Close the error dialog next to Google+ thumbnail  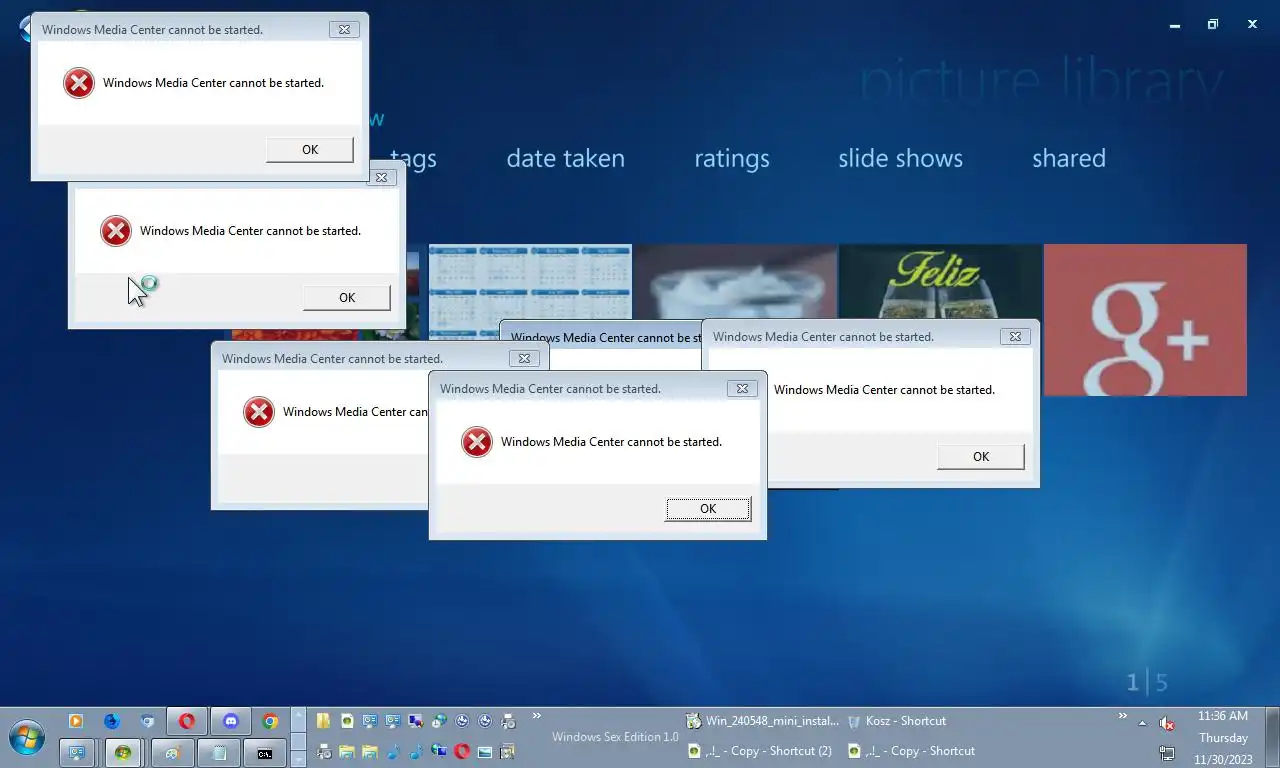1015,337
